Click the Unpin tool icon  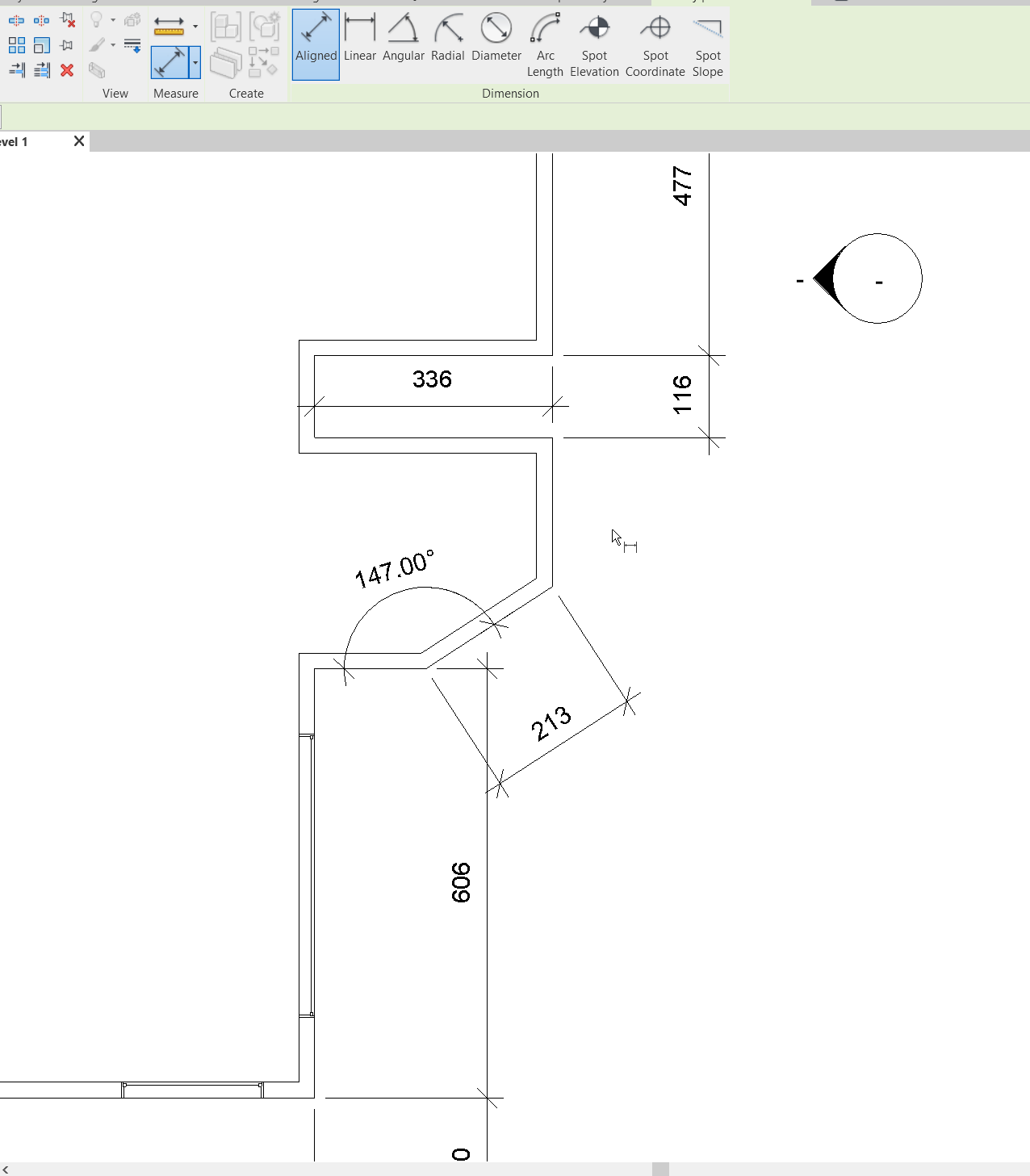click(67, 19)
